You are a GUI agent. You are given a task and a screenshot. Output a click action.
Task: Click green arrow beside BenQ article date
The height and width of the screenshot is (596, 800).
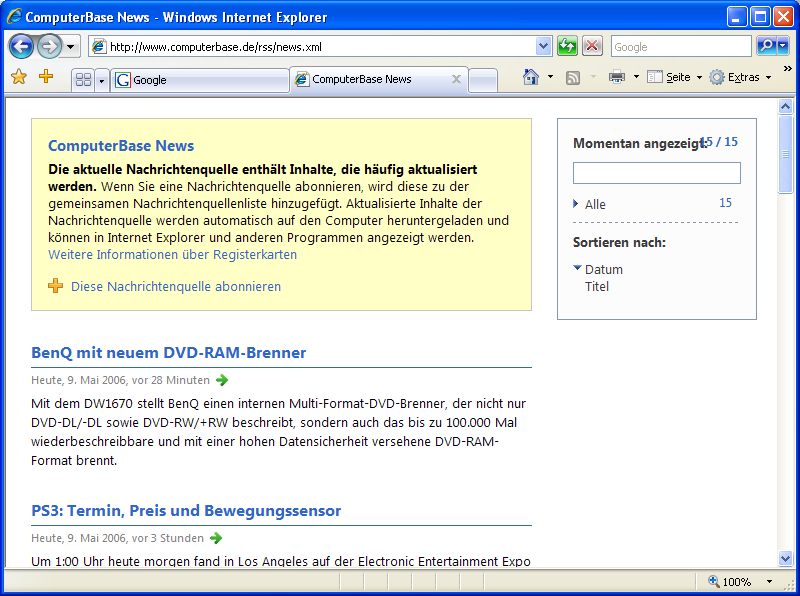coord(222,380)
